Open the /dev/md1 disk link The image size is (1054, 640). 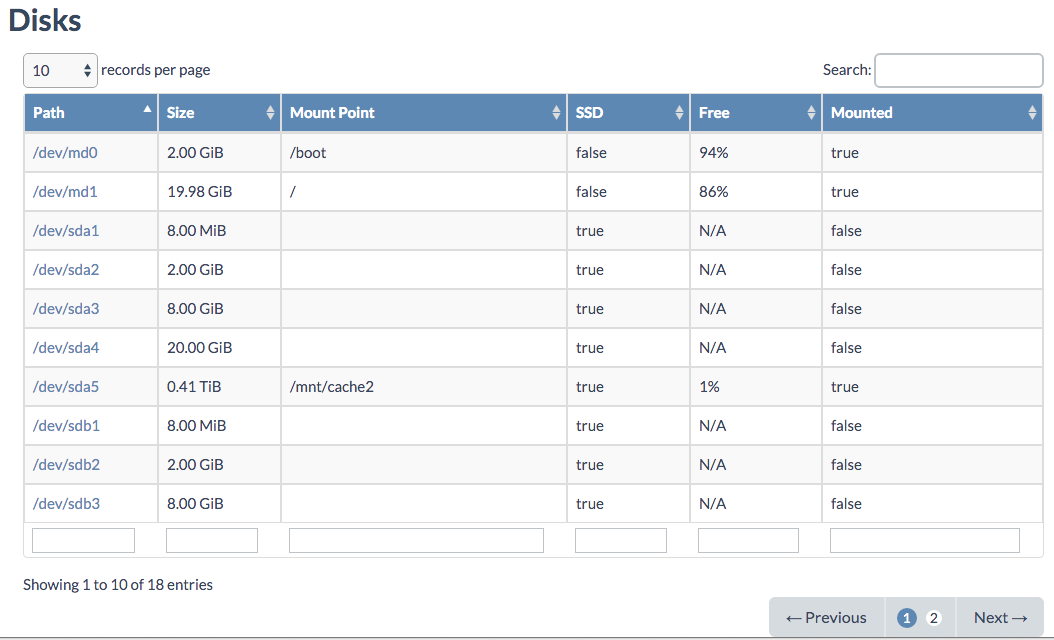[x=65, y=192]
